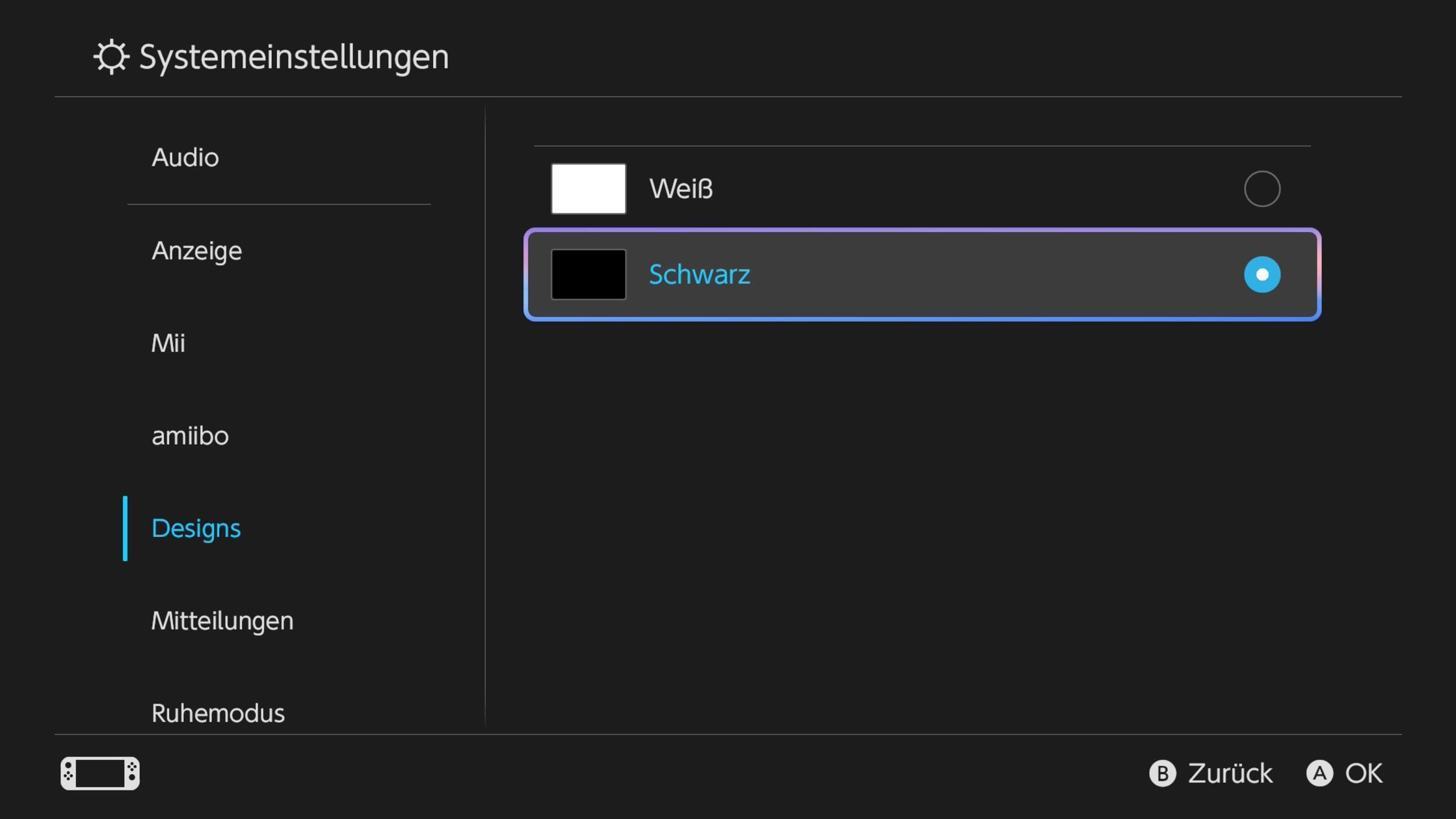Select the Designs sidebar entry

196,528
